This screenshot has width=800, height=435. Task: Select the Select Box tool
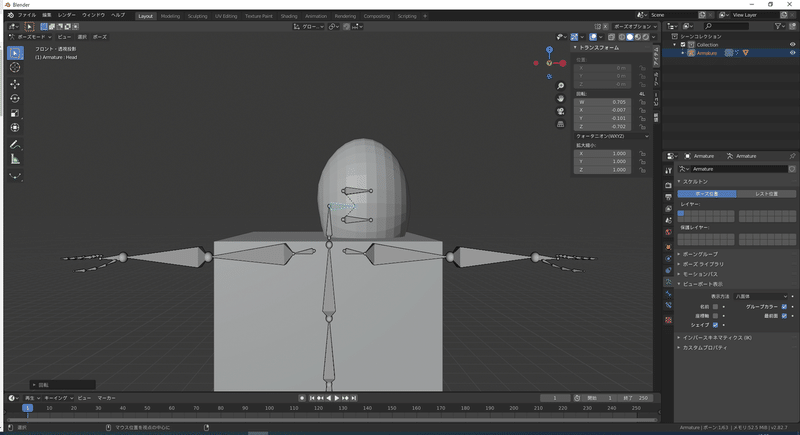point(15,53)
